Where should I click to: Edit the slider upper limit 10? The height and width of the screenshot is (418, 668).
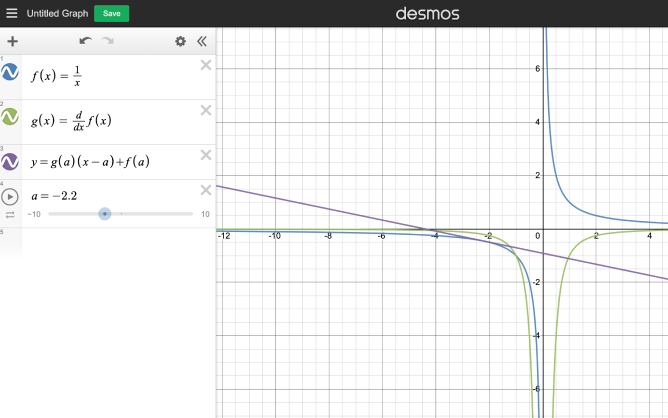click(x=205, y=214)
